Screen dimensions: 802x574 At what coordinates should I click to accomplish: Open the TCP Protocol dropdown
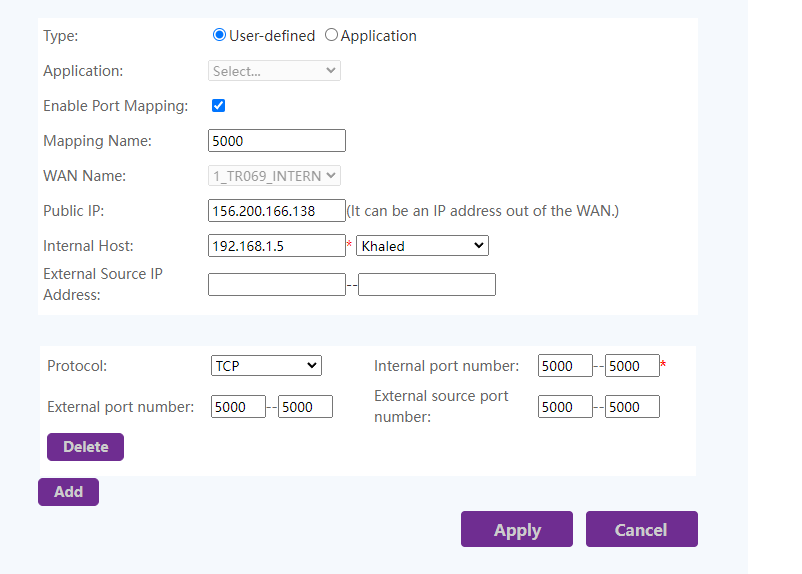pyautogui.click(x=266, y=366)
